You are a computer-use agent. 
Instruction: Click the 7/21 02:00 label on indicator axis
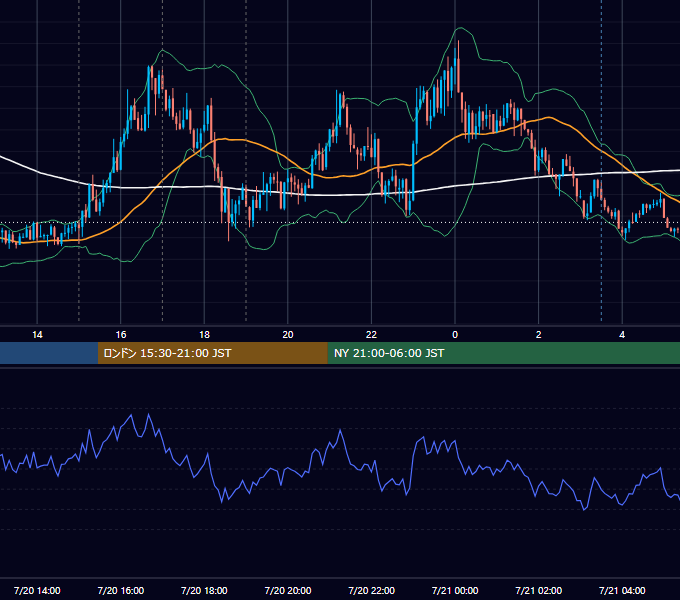point(539,590)
